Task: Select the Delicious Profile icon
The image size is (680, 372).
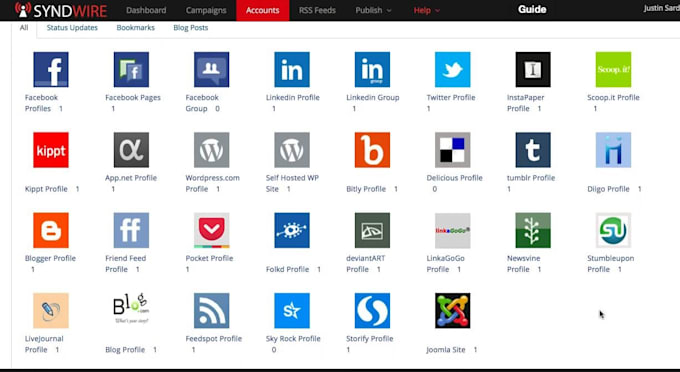Action: click(452, 150)
